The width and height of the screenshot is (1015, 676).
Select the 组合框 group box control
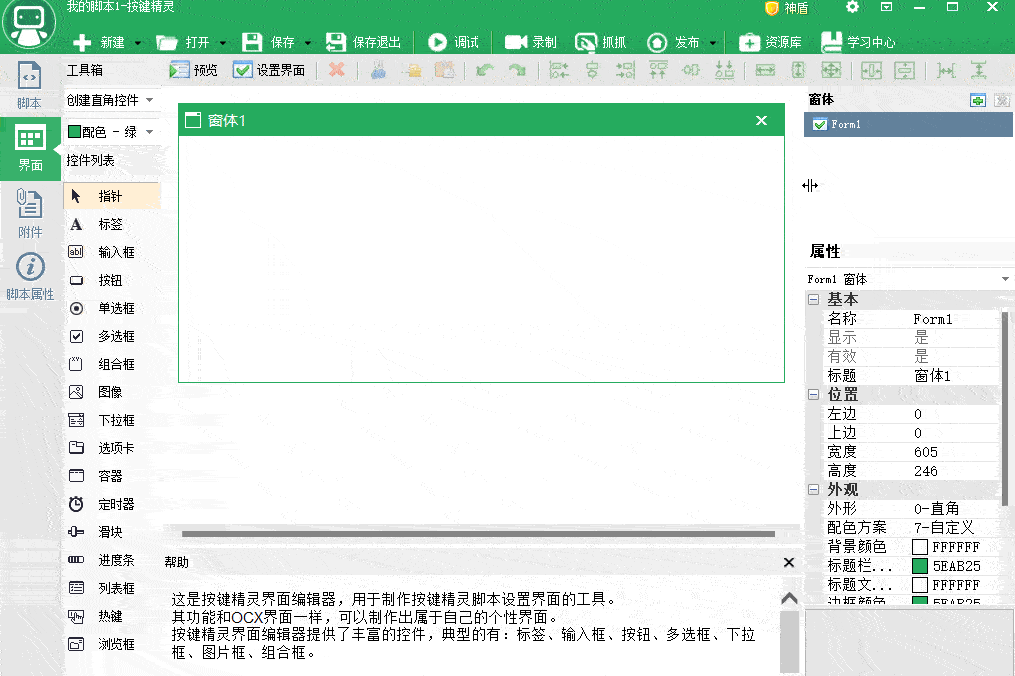pos(111,364)
